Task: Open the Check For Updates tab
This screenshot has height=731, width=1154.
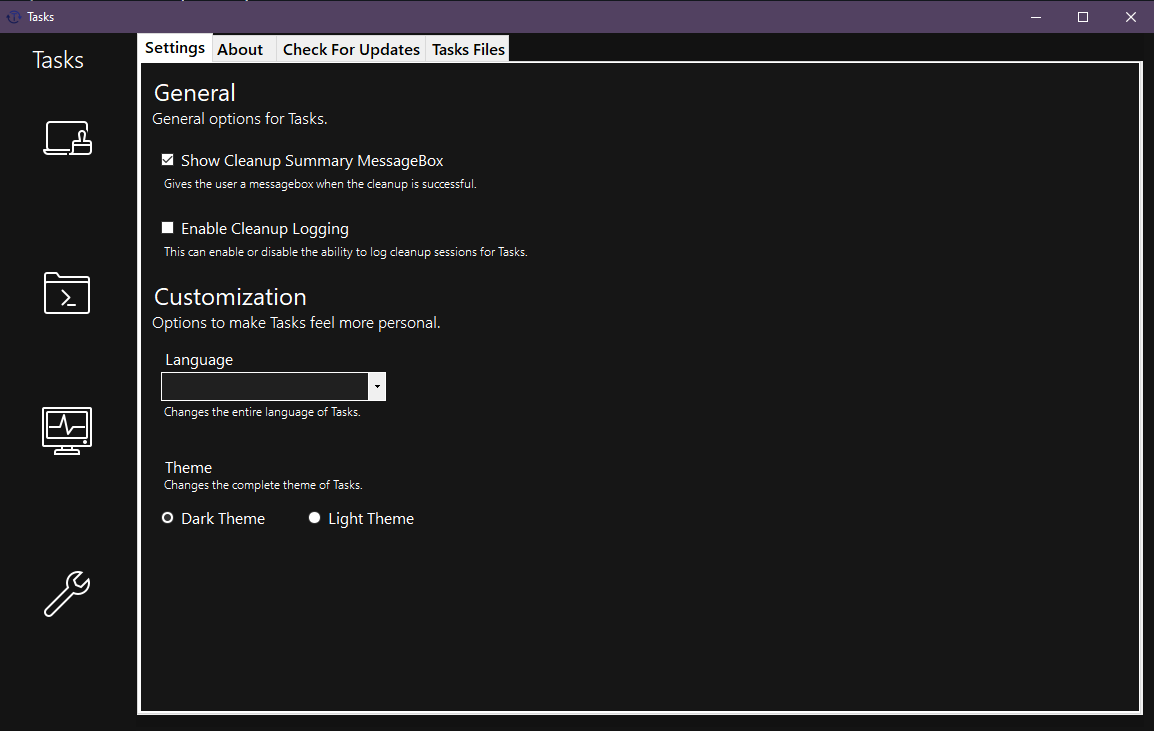Action: tap(351, 49)
